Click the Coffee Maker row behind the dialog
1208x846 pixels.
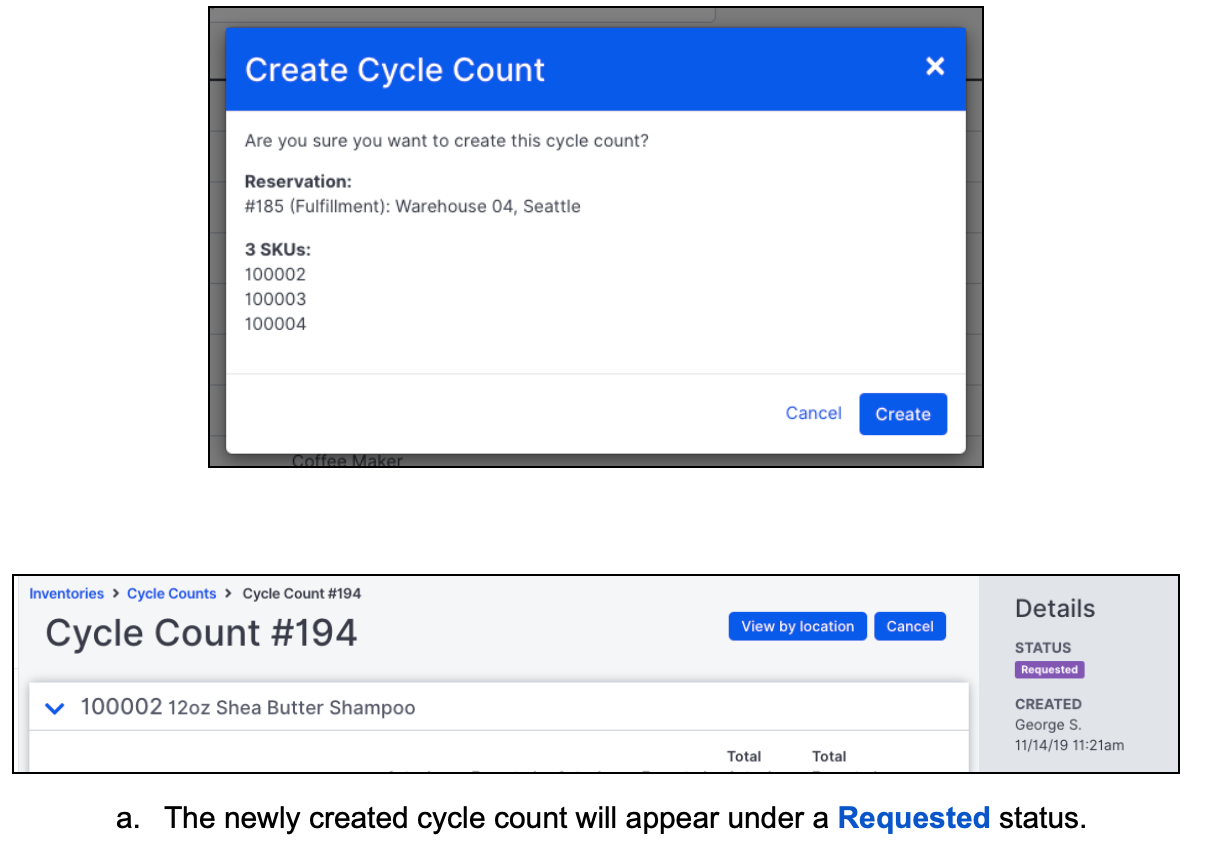(346, 460)
